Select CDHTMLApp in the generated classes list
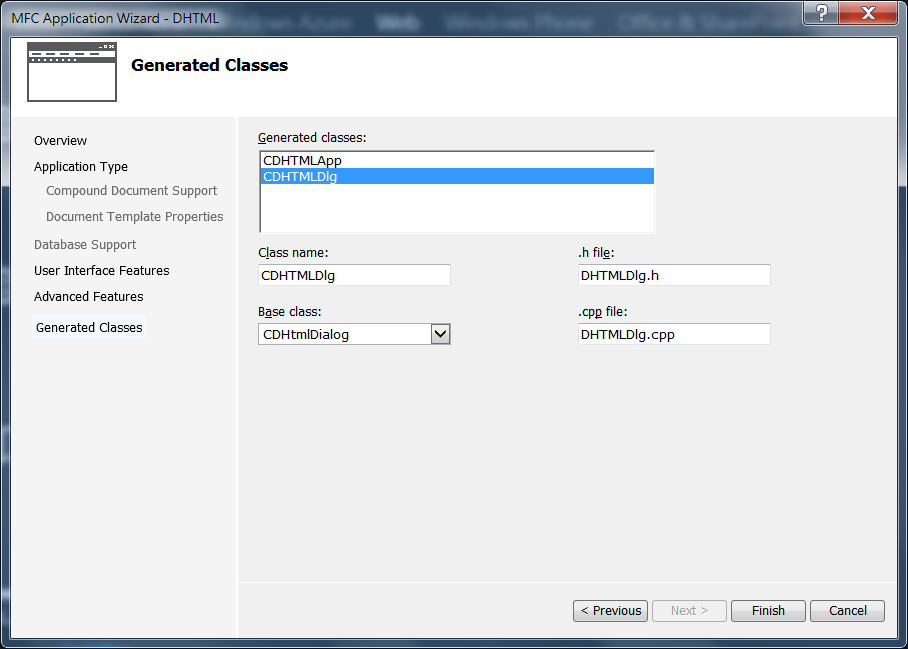Viewport: 908px width, 649px height. [x=457, y=160]
